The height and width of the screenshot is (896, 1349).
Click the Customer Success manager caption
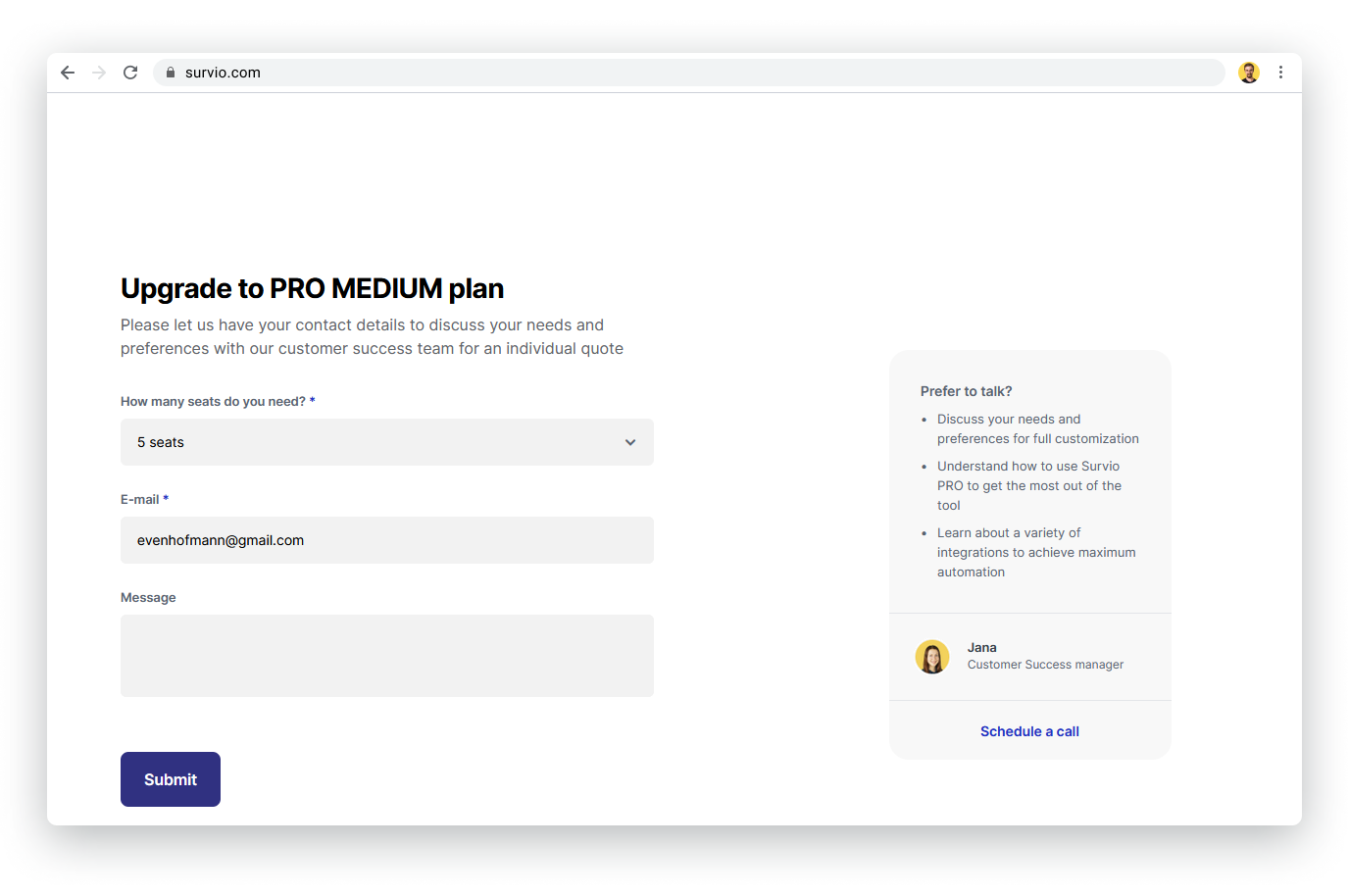point(1045,665)
